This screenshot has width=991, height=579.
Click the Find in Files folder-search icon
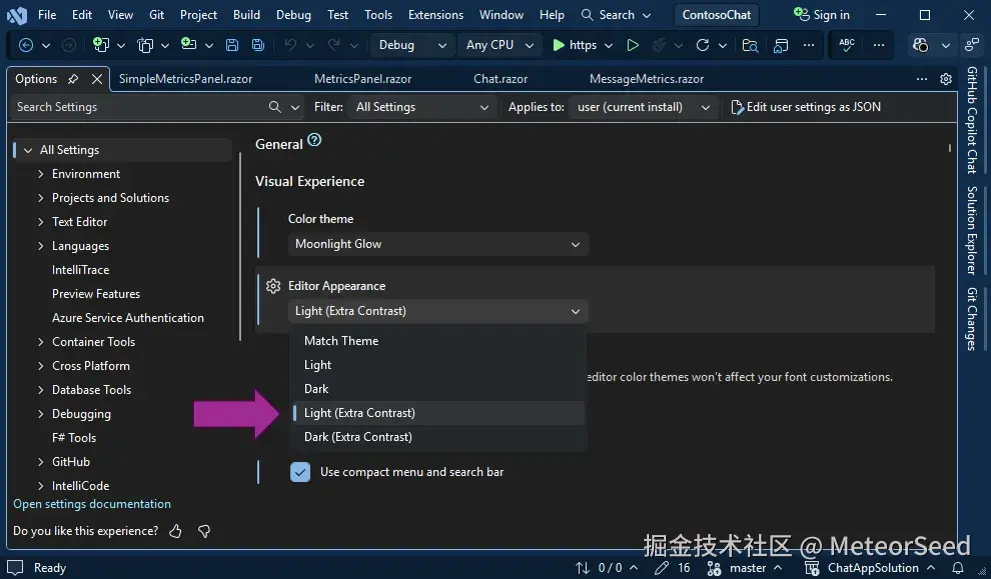pos(750,45)
